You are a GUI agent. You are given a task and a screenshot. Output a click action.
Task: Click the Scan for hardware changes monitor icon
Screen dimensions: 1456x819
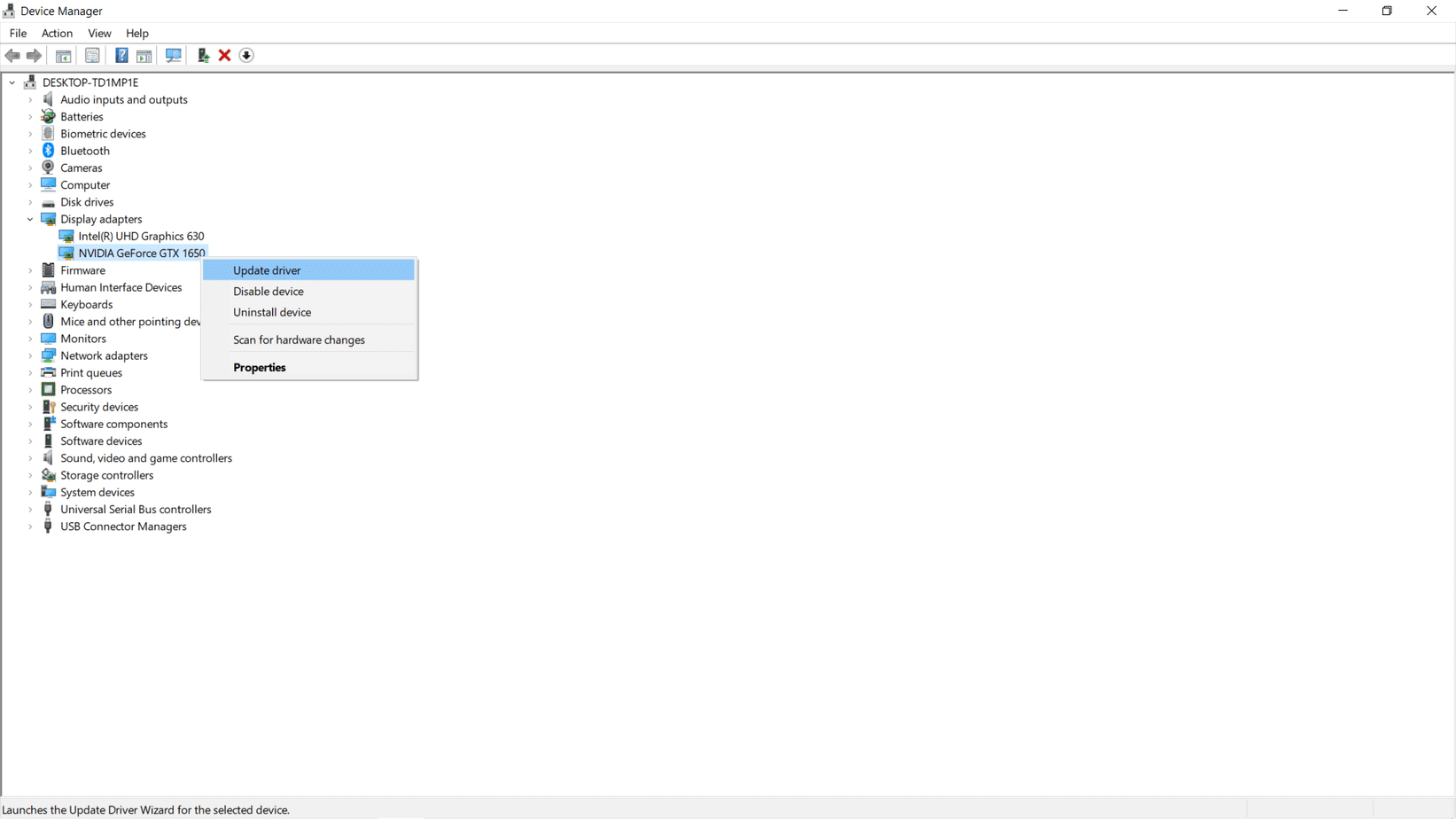point(174,56)
